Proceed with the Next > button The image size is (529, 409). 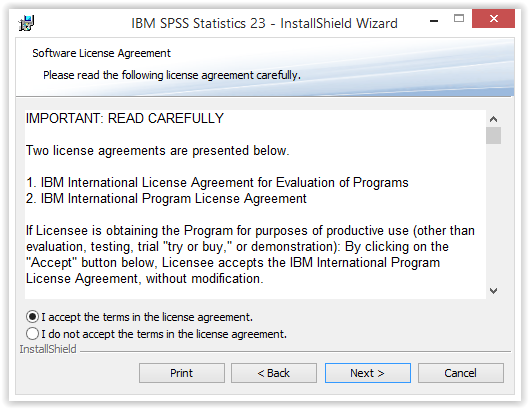pyautogui.click(x=368, y=373)
